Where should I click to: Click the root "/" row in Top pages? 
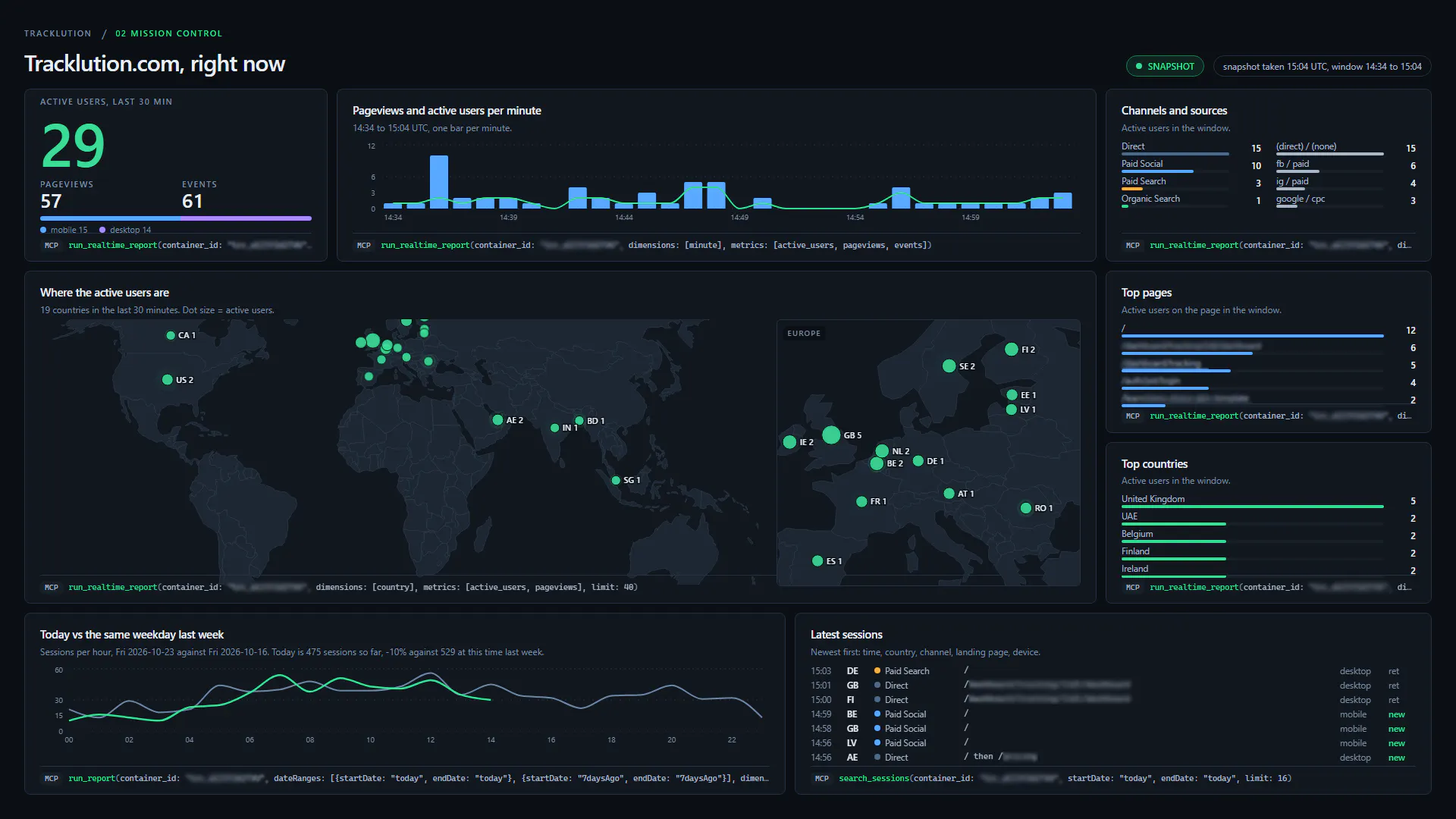[1269, 331]
